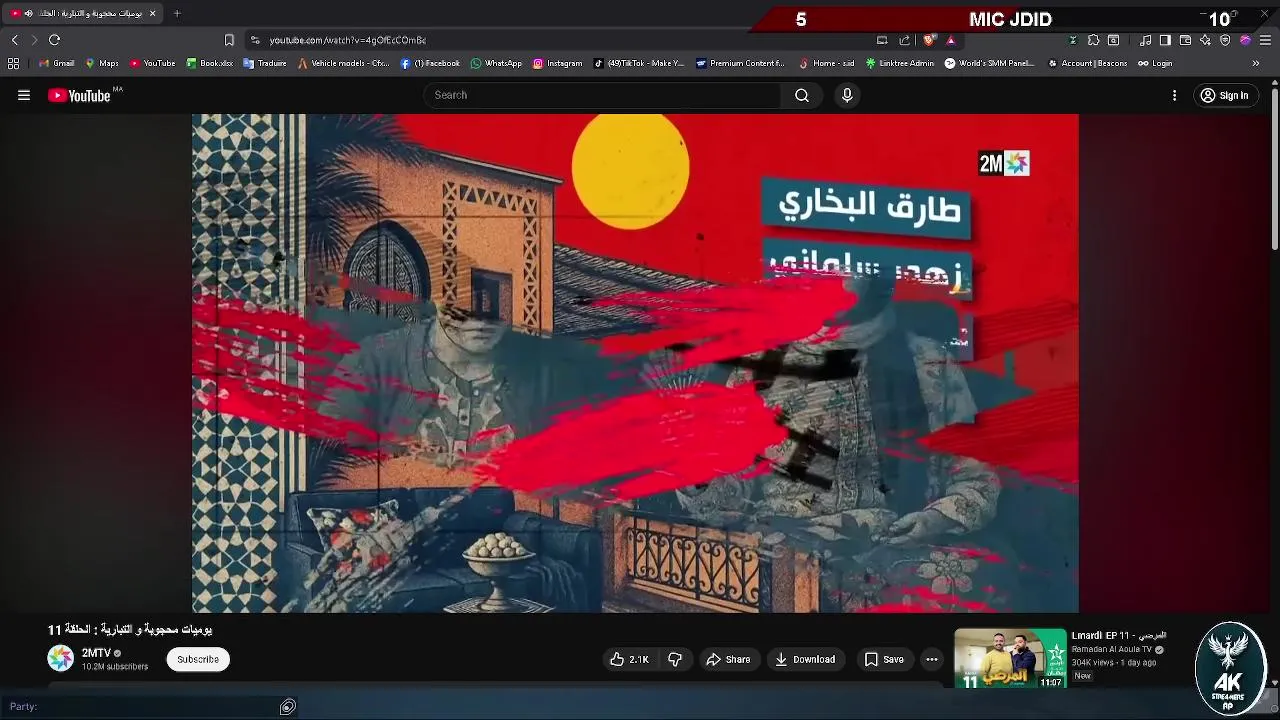
Task: Open YouTube settings three-dot menu
Action: pos(1174,95)
